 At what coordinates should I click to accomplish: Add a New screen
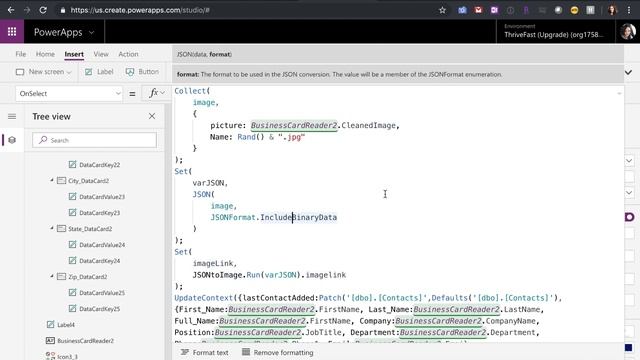pyautogui.click(x=43, y=72)
